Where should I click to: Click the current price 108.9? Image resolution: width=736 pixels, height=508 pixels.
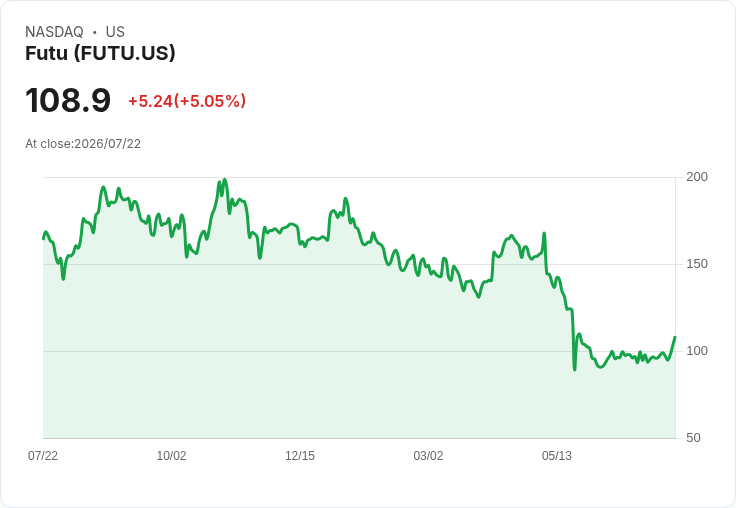pyautogui.click(x=68, y=100)
